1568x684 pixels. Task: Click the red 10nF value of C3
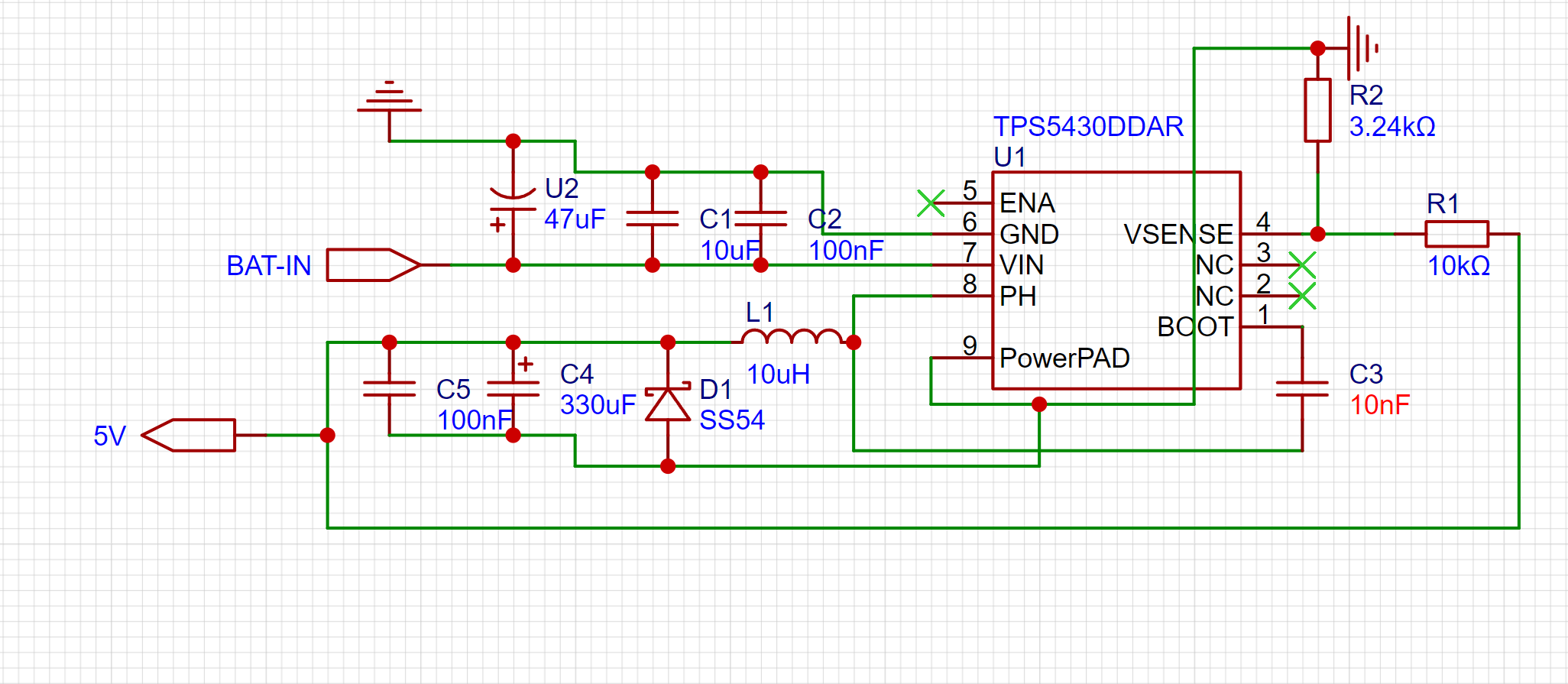click(1379, 405)
